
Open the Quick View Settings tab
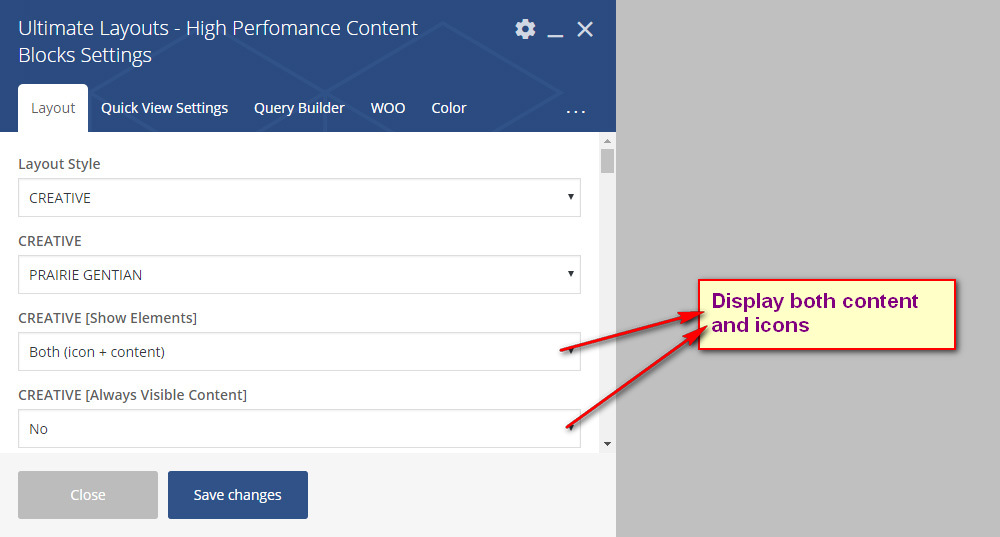(164, 108)
